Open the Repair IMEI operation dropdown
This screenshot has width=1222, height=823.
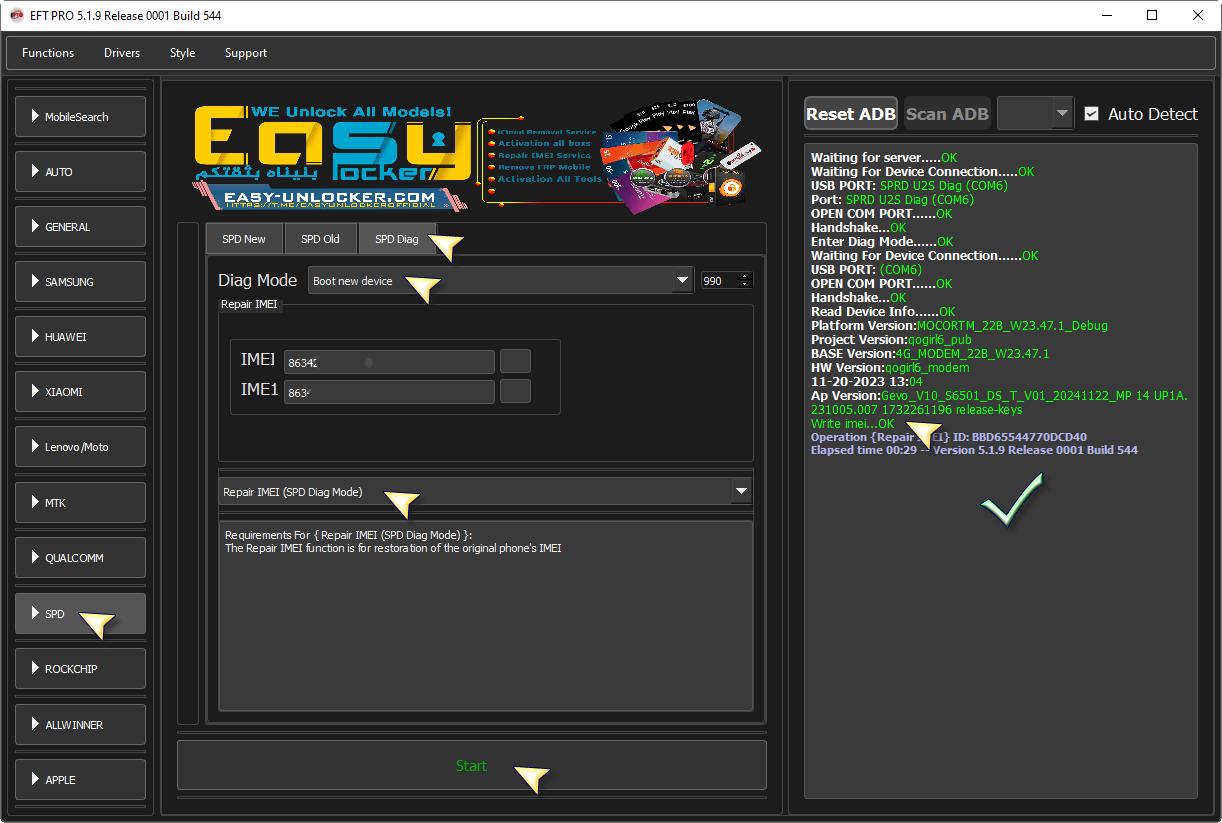click(x=485, y=491)
